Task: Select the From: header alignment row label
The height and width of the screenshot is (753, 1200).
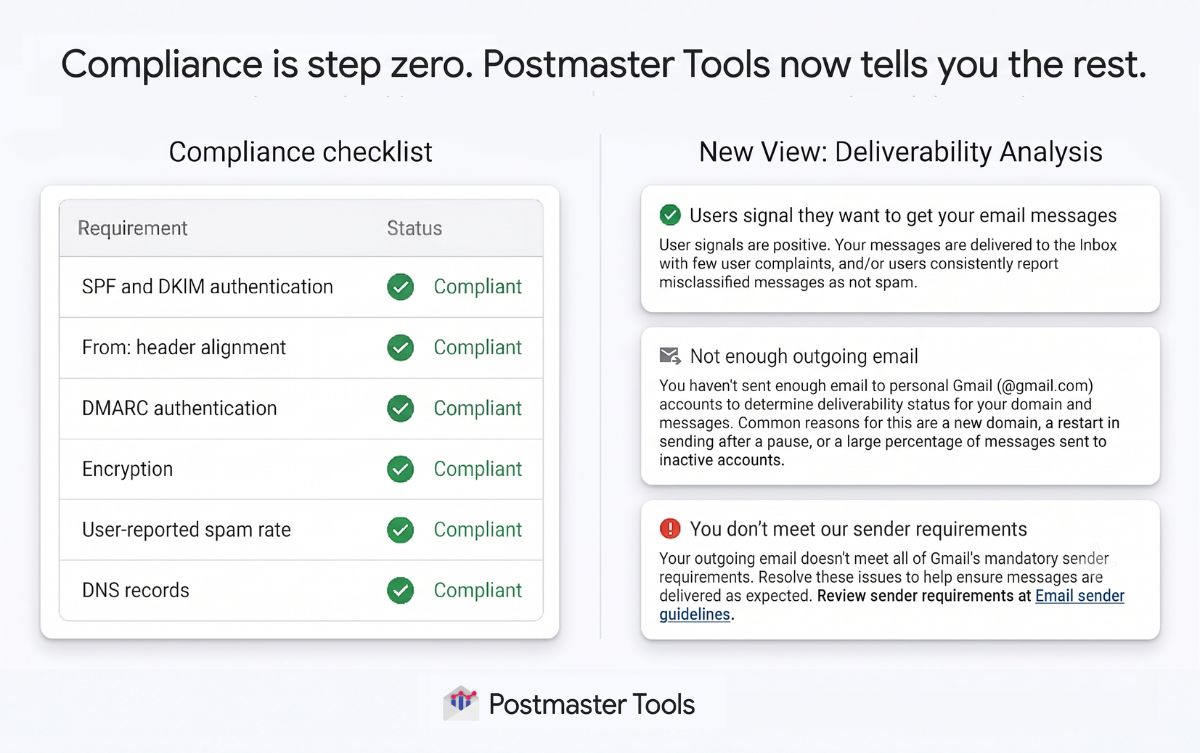Action: click(184, 348)
